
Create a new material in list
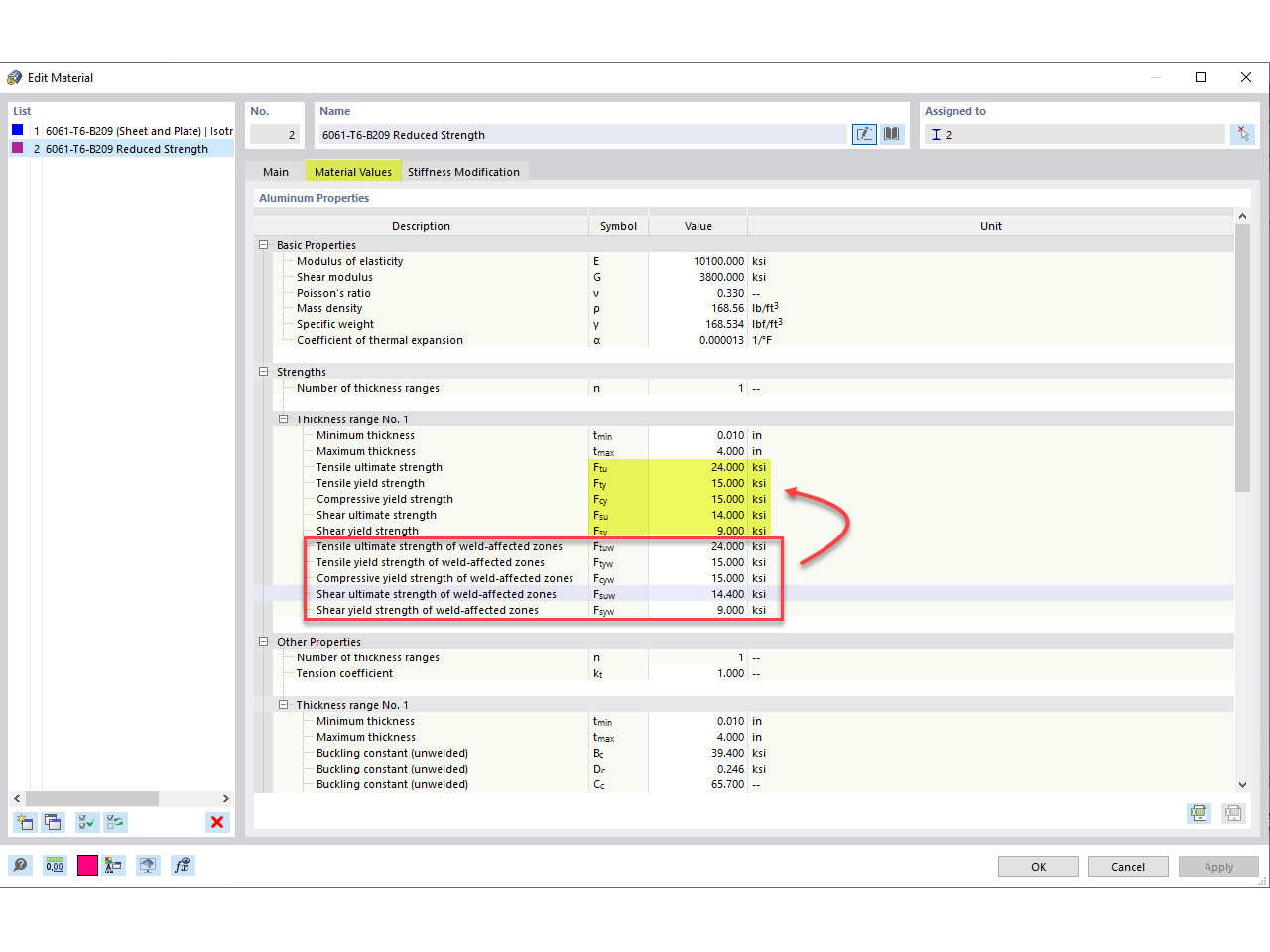click(25, 822)
